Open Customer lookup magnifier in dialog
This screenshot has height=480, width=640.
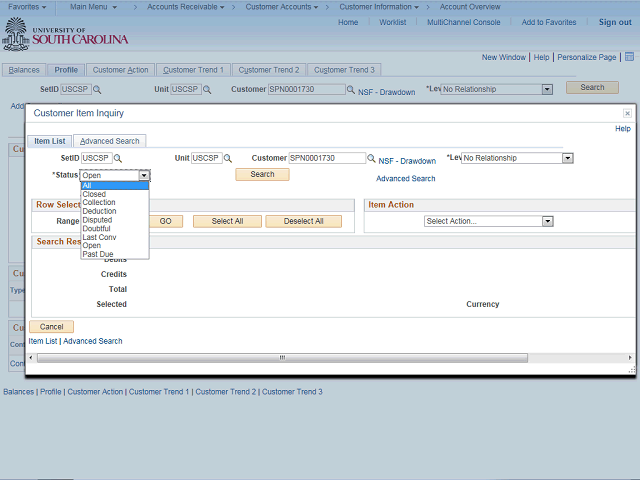click(371, 158)
